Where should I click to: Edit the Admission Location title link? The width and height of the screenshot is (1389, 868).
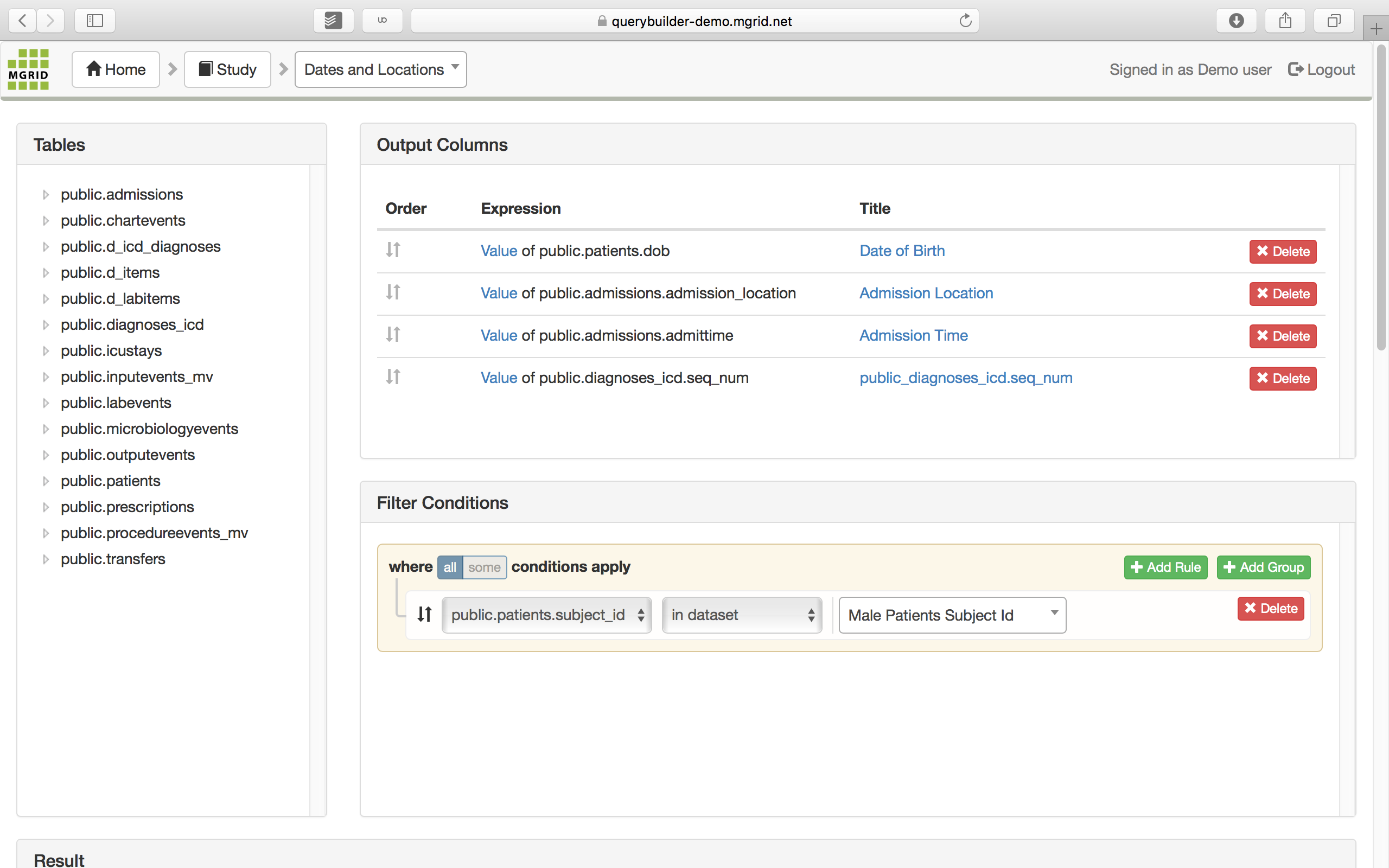(x=926, y=293)
